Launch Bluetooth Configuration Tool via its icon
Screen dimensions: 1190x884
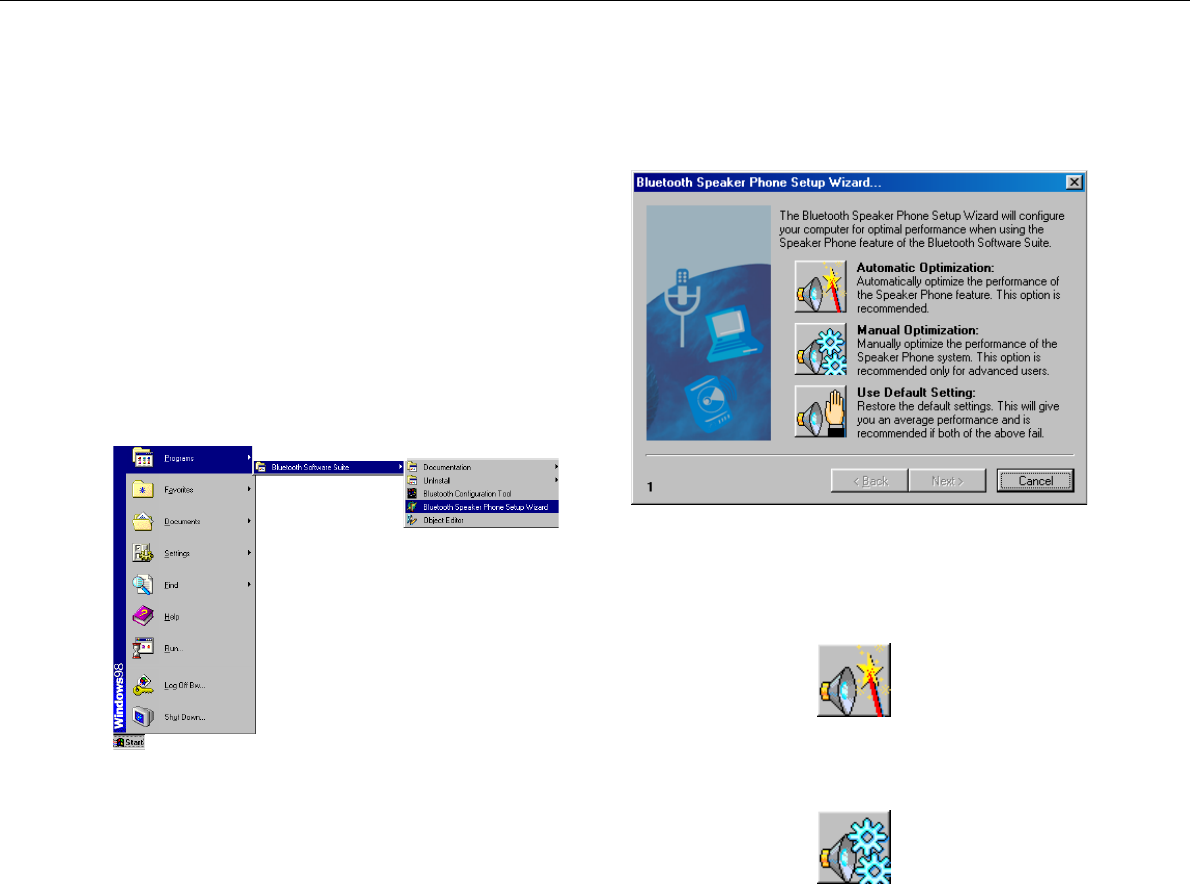click(412, 493)
